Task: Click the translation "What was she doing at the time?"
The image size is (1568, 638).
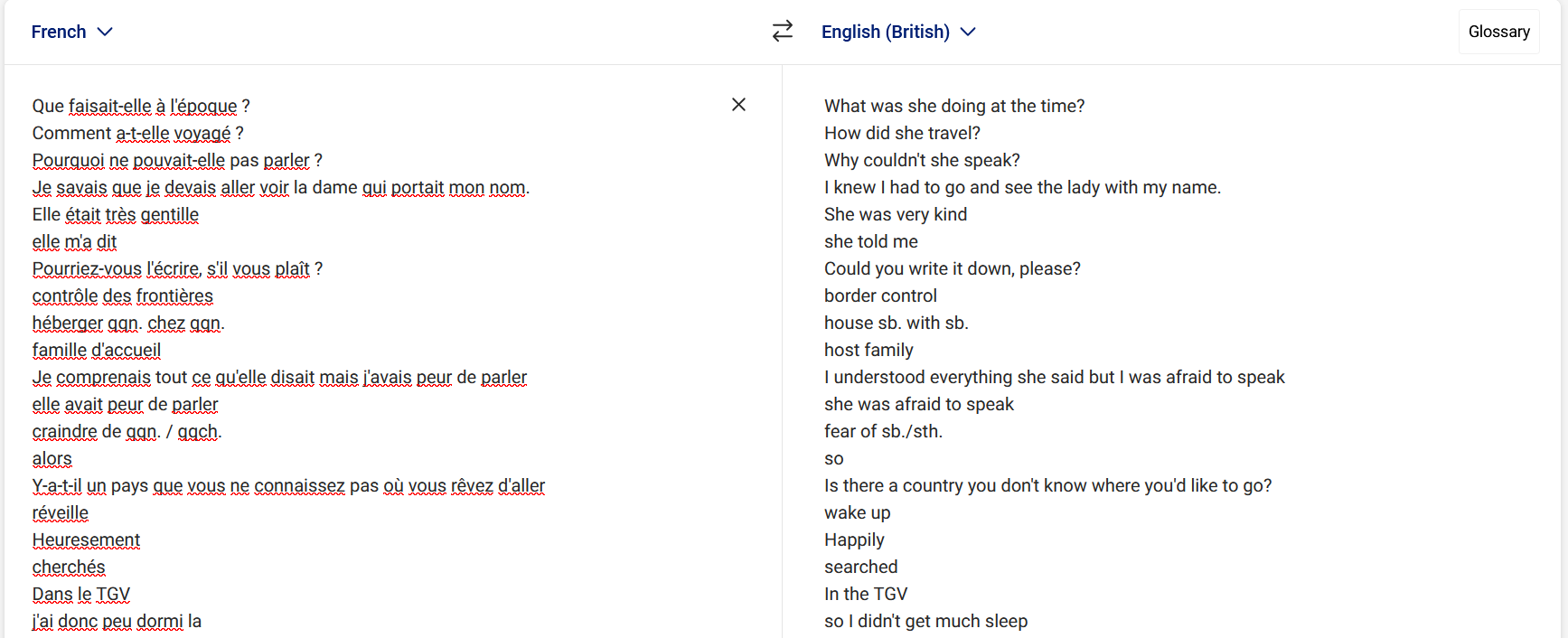Action: (953, 107)
